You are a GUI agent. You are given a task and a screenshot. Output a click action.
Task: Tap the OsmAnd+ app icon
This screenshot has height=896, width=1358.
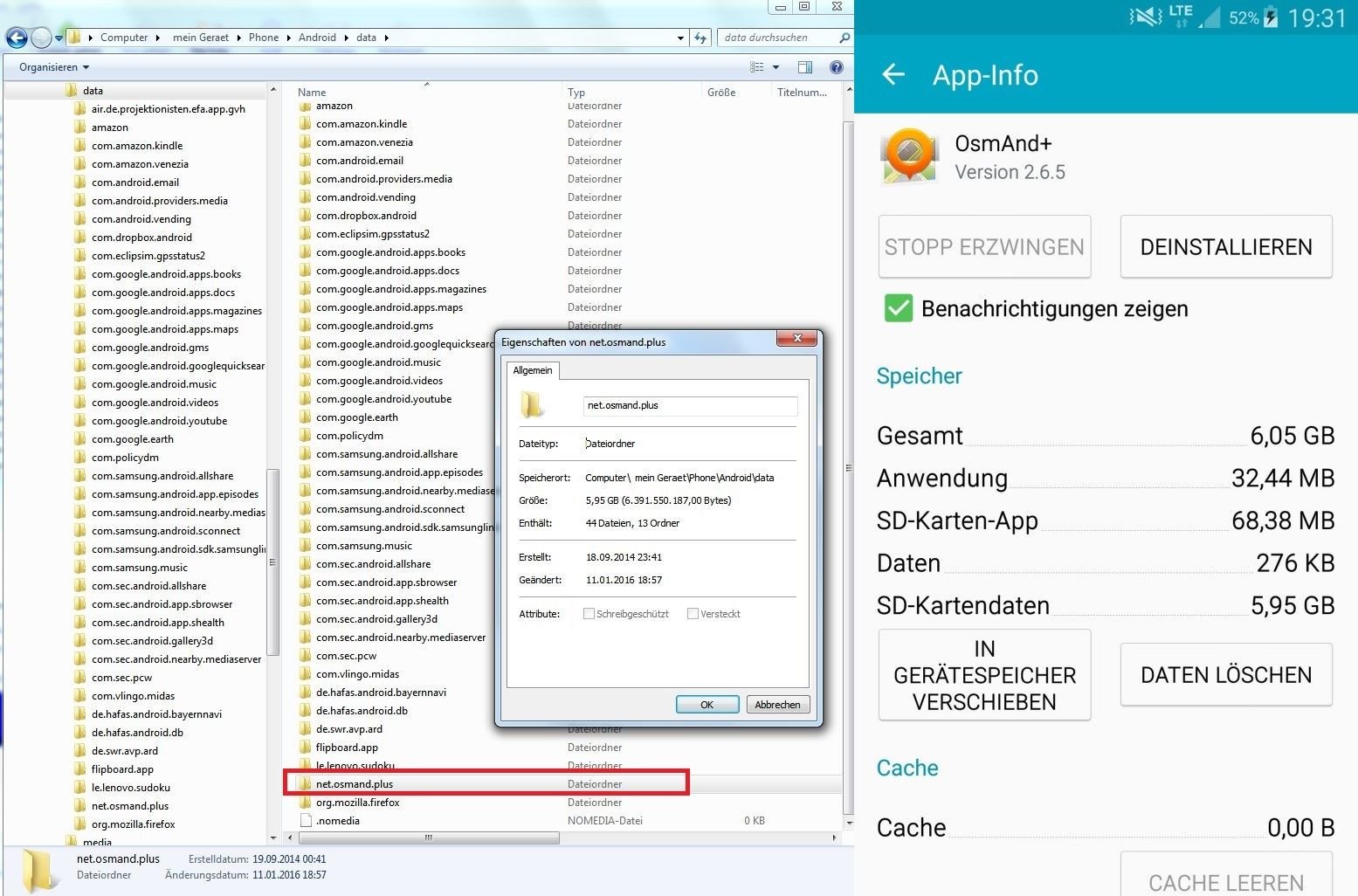910,156
